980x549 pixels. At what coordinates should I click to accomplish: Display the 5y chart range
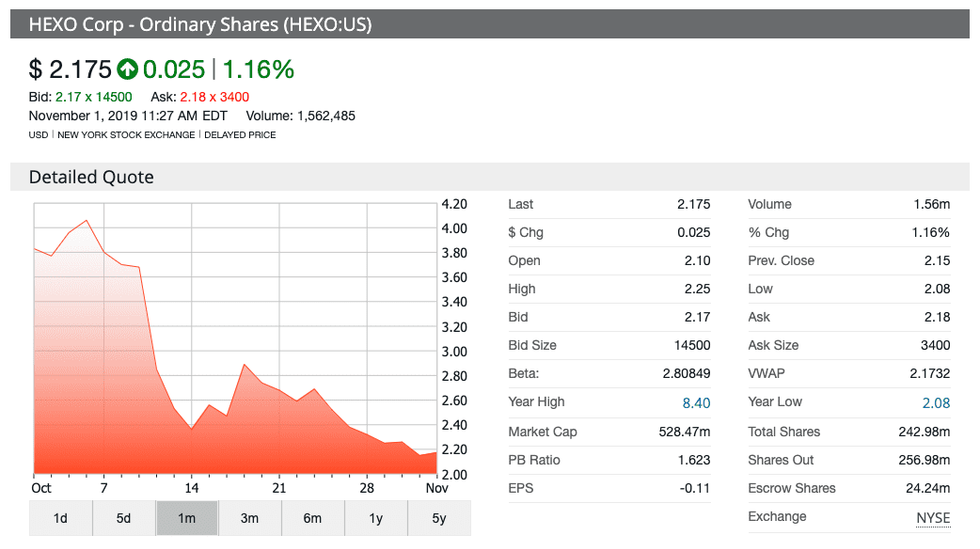click(x=438, y=518)
